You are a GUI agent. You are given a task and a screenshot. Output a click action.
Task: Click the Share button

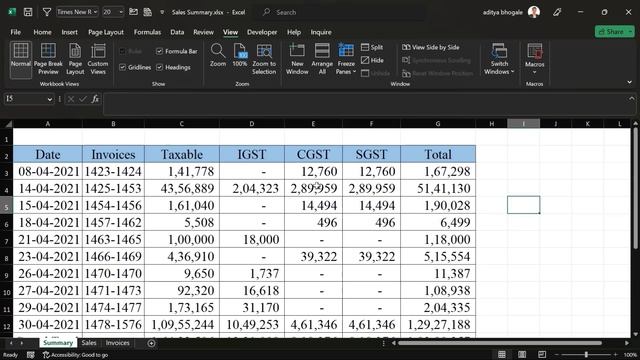pyautogui.click(x=611, y=32)
